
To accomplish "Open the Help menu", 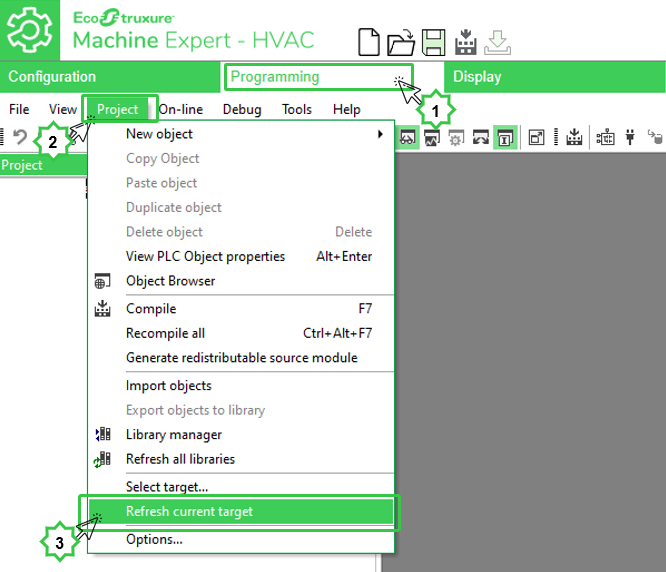I will [x=347, y=109].
